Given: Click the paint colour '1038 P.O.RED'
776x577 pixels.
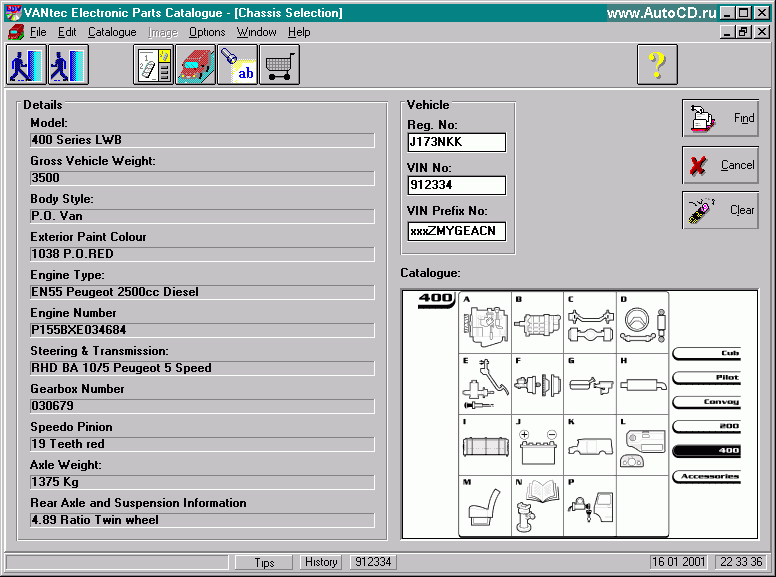Looking at the screenshot, I should pos(202,254).
